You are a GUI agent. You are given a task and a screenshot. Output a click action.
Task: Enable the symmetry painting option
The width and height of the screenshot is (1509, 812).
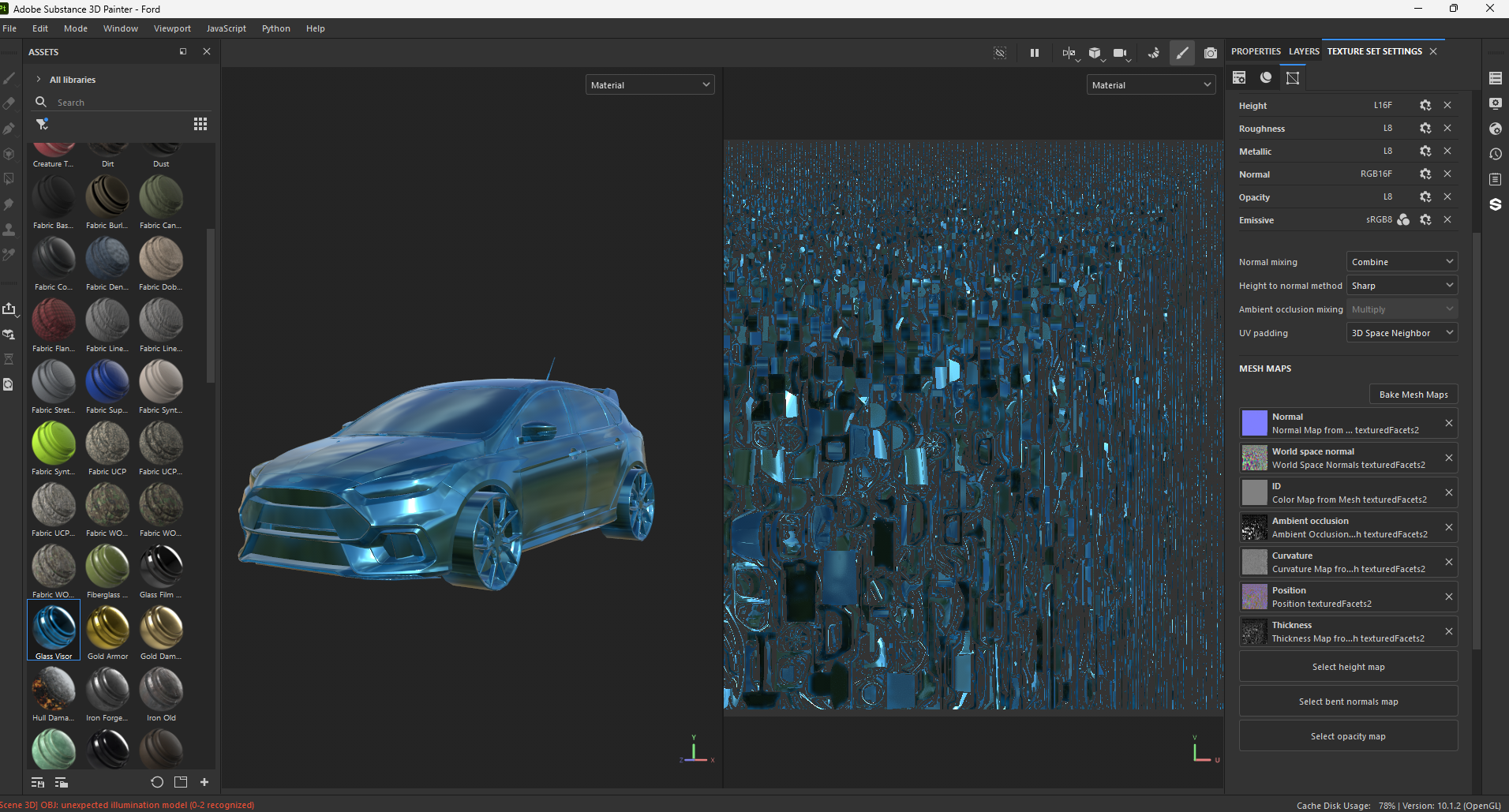(1154, 54)
